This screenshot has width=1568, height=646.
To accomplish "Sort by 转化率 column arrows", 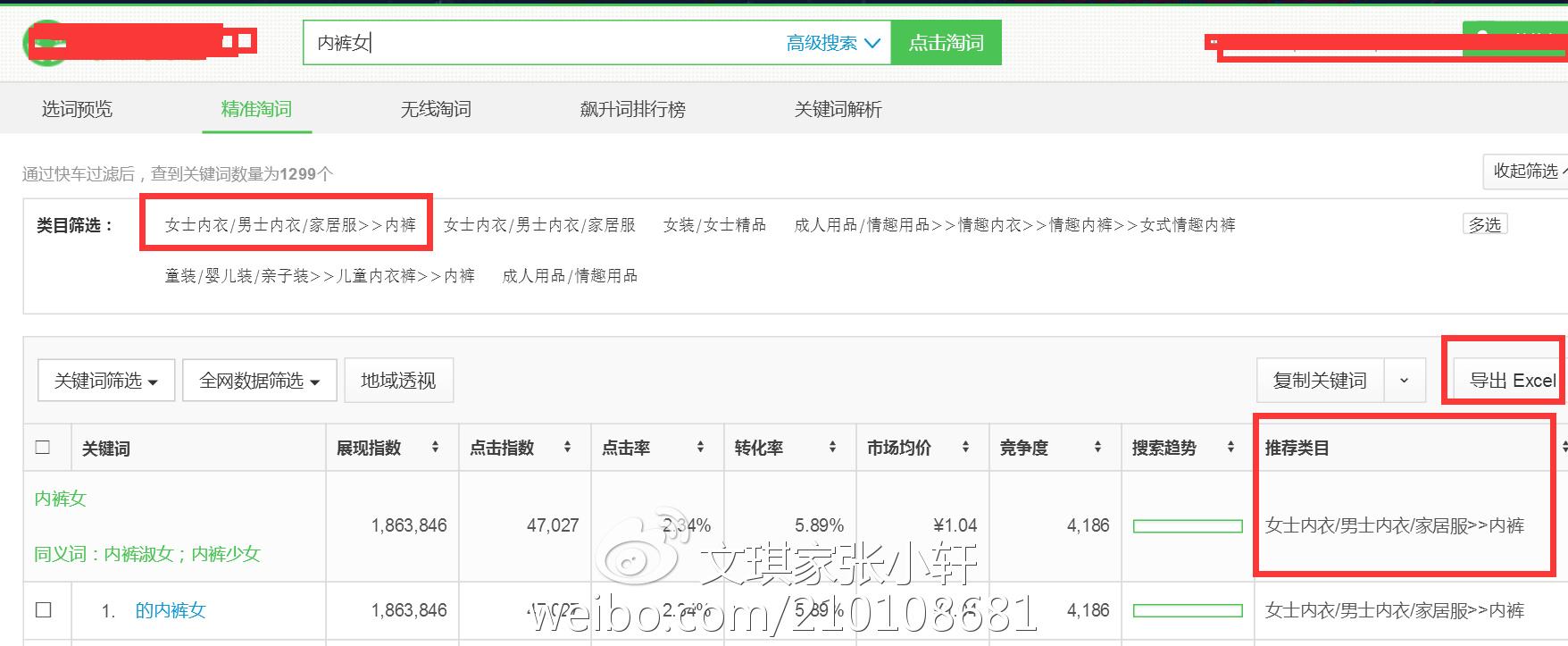I will pos(832,447).
